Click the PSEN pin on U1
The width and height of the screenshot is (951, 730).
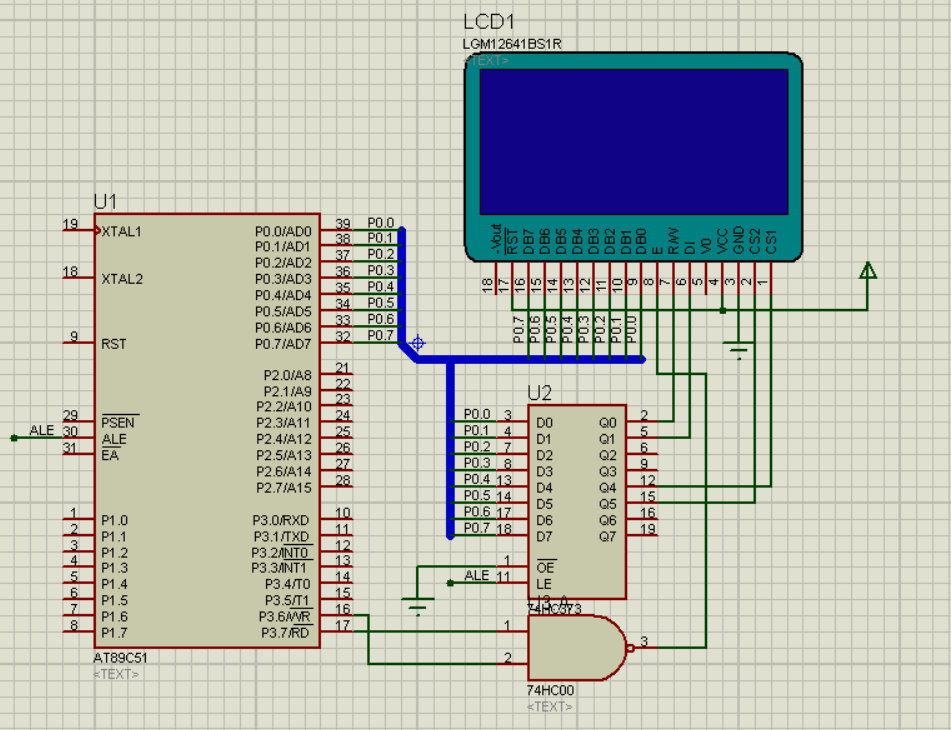point(79,421)
